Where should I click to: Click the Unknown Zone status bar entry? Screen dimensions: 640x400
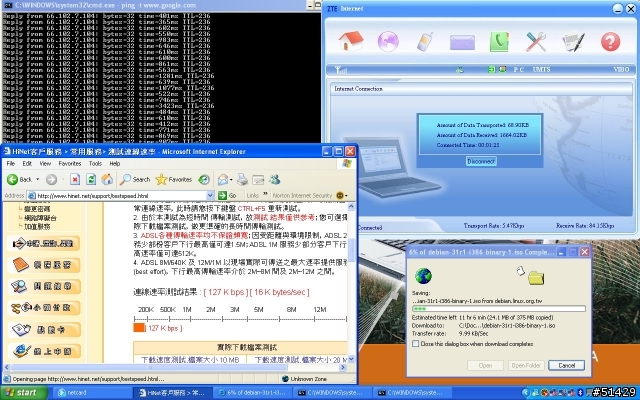click(x=304, y=379)
